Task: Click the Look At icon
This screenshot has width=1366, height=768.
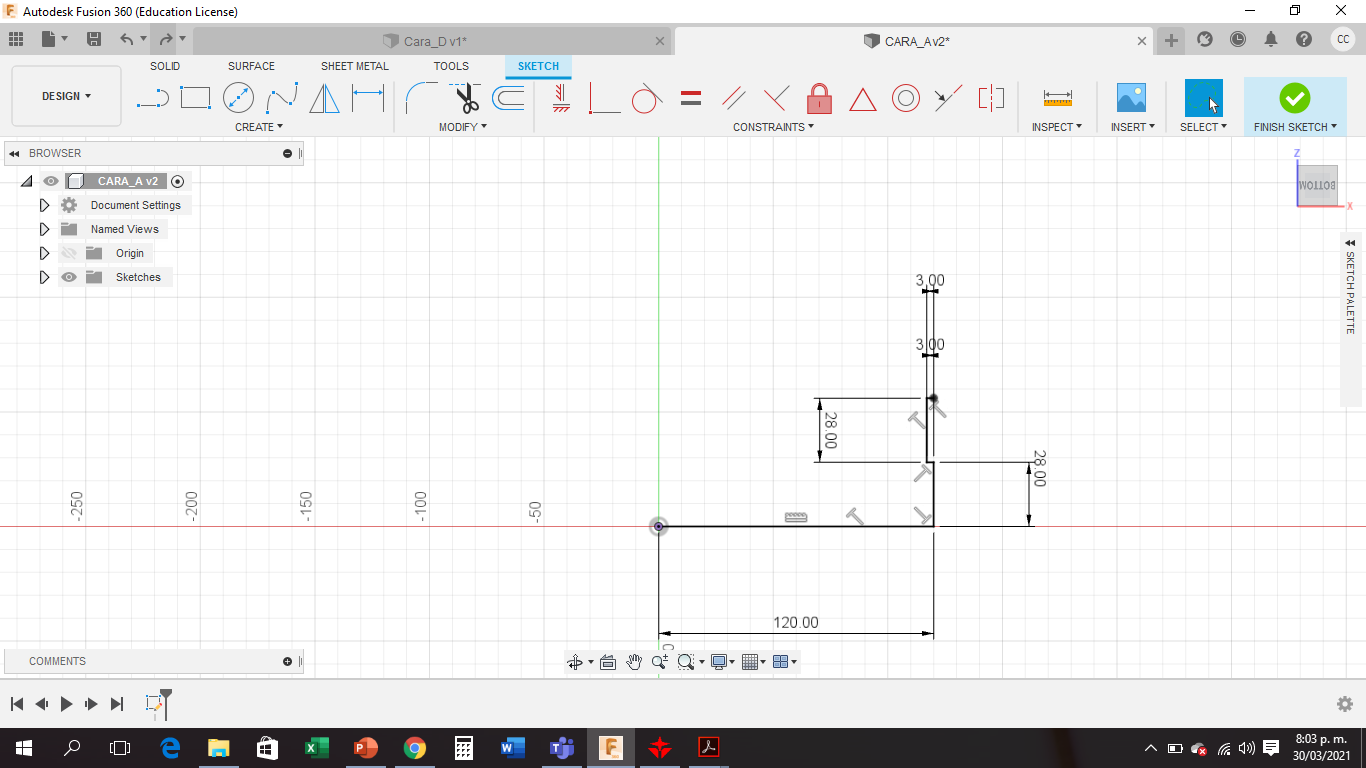Action: (x=607, y=662)
